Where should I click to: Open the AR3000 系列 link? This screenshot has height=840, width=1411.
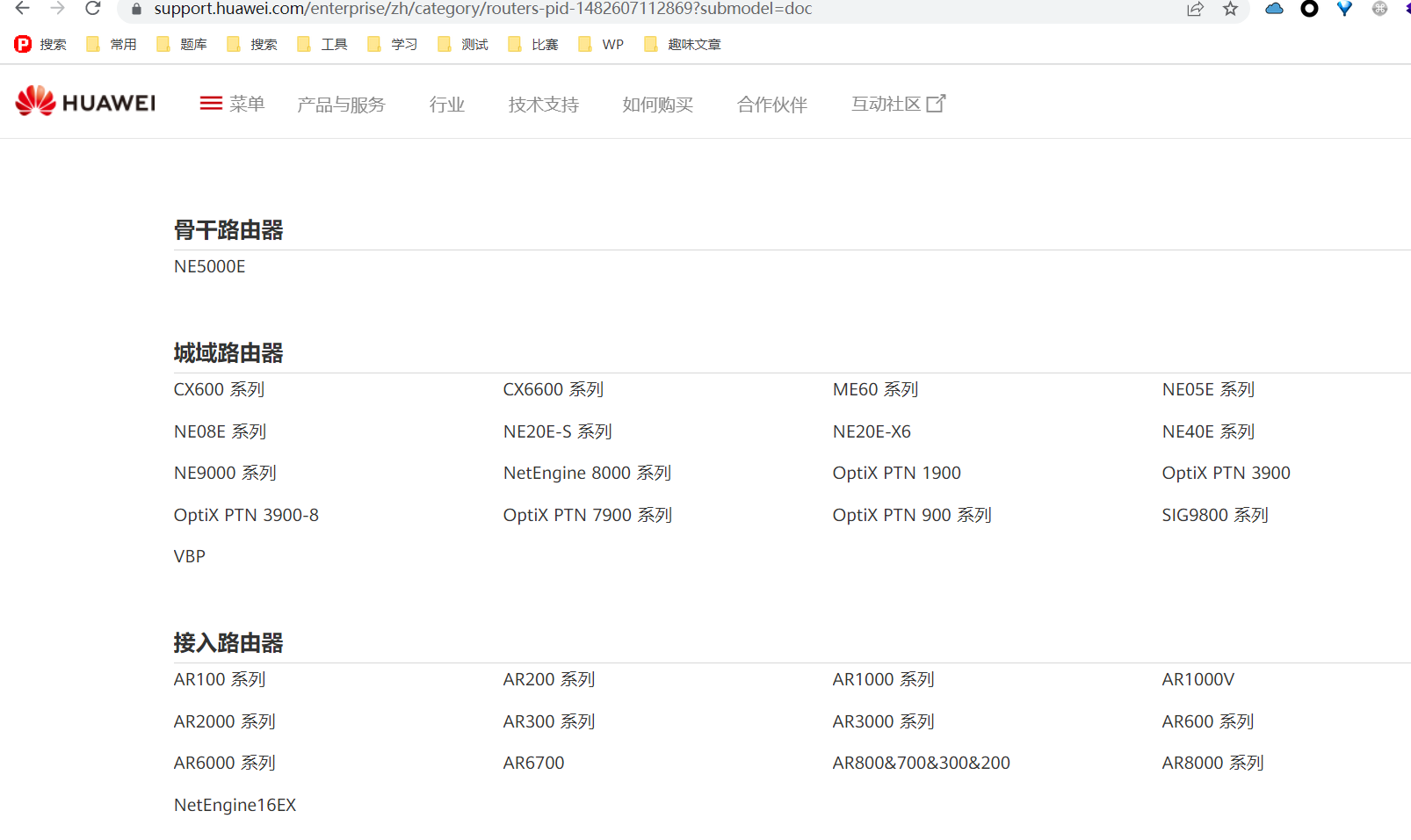pos(883,721)
